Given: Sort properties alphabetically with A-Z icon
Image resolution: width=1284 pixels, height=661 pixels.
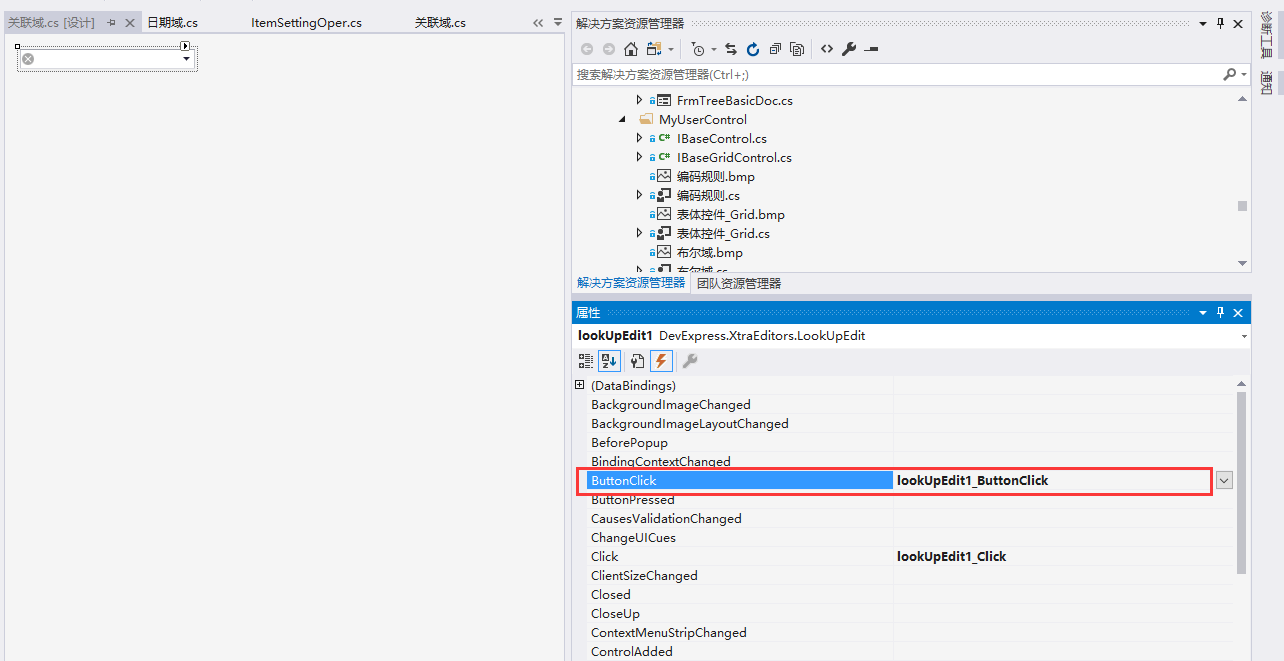Looking at the screenshot, I should (609, 361).
